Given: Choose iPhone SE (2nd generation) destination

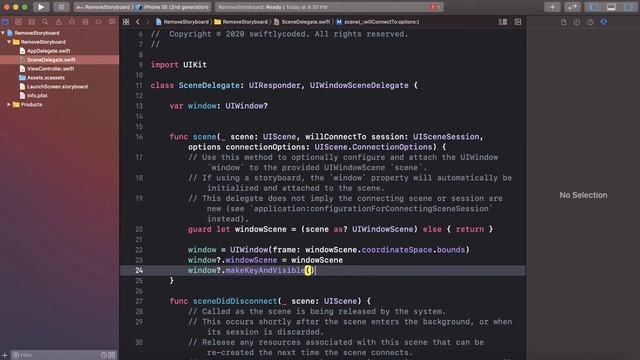Looking at the screenshot, I should (x=173, y=7).
